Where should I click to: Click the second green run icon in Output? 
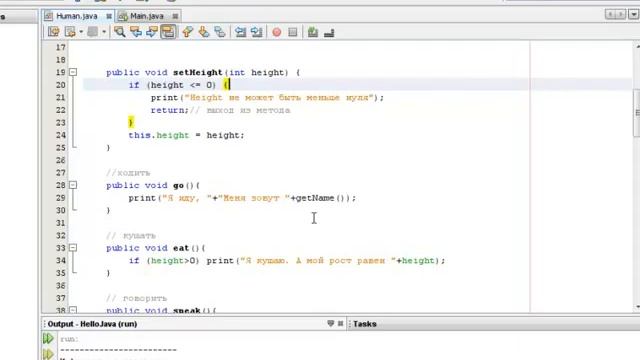48,354
